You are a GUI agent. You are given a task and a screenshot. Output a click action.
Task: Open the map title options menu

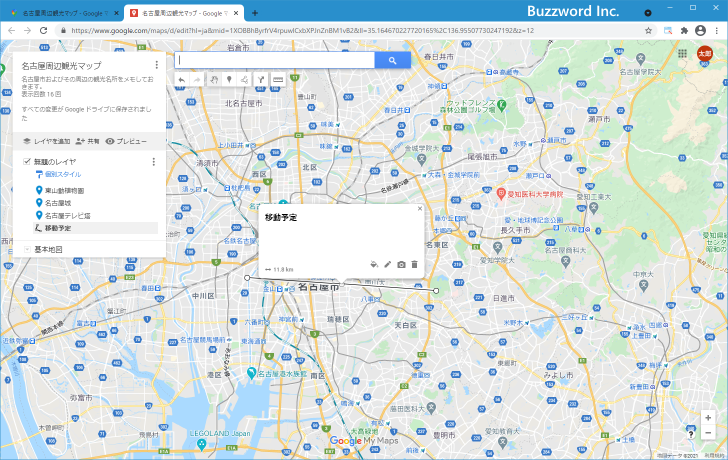156,65
